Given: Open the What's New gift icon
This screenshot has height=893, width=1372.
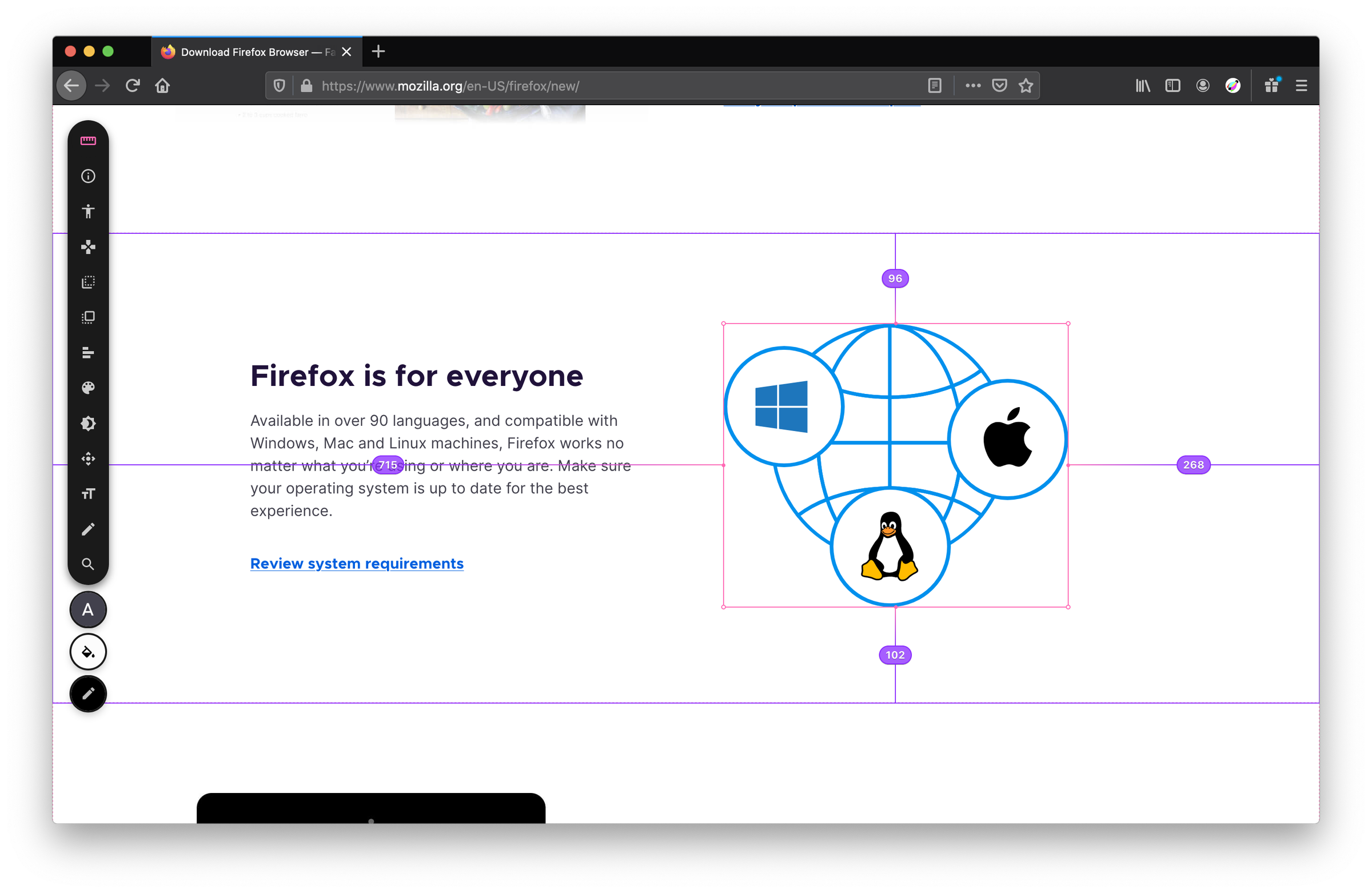Looking at the screenshot, I should click(x=1273, y=85).
